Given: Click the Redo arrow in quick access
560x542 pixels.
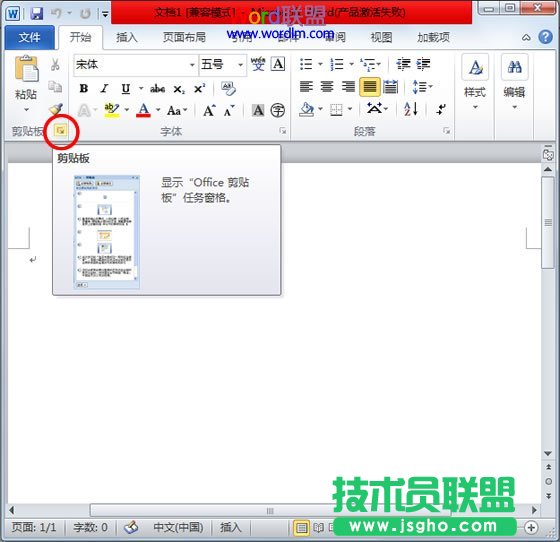Looking at the screenshot, I should pos(85,14).
